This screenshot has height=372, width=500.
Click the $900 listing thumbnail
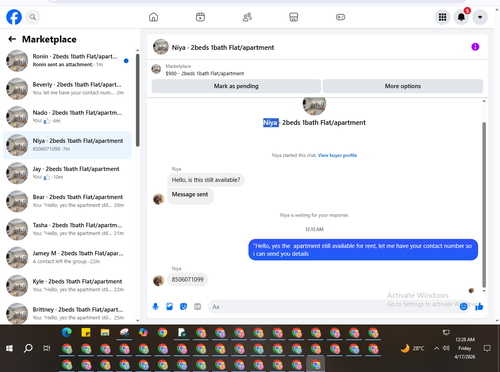[x=156, y=69]
